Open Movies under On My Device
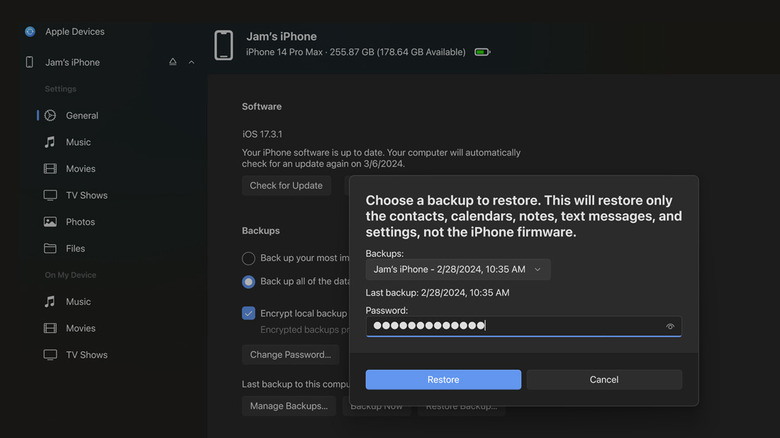 pyautogui.click(x=80, y=328)
